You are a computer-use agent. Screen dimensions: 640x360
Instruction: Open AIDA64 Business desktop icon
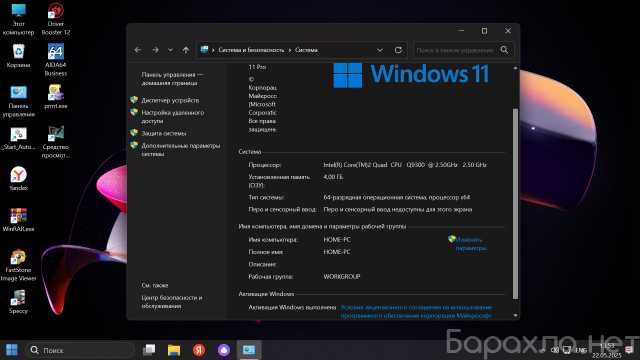[x=56, y=60]
